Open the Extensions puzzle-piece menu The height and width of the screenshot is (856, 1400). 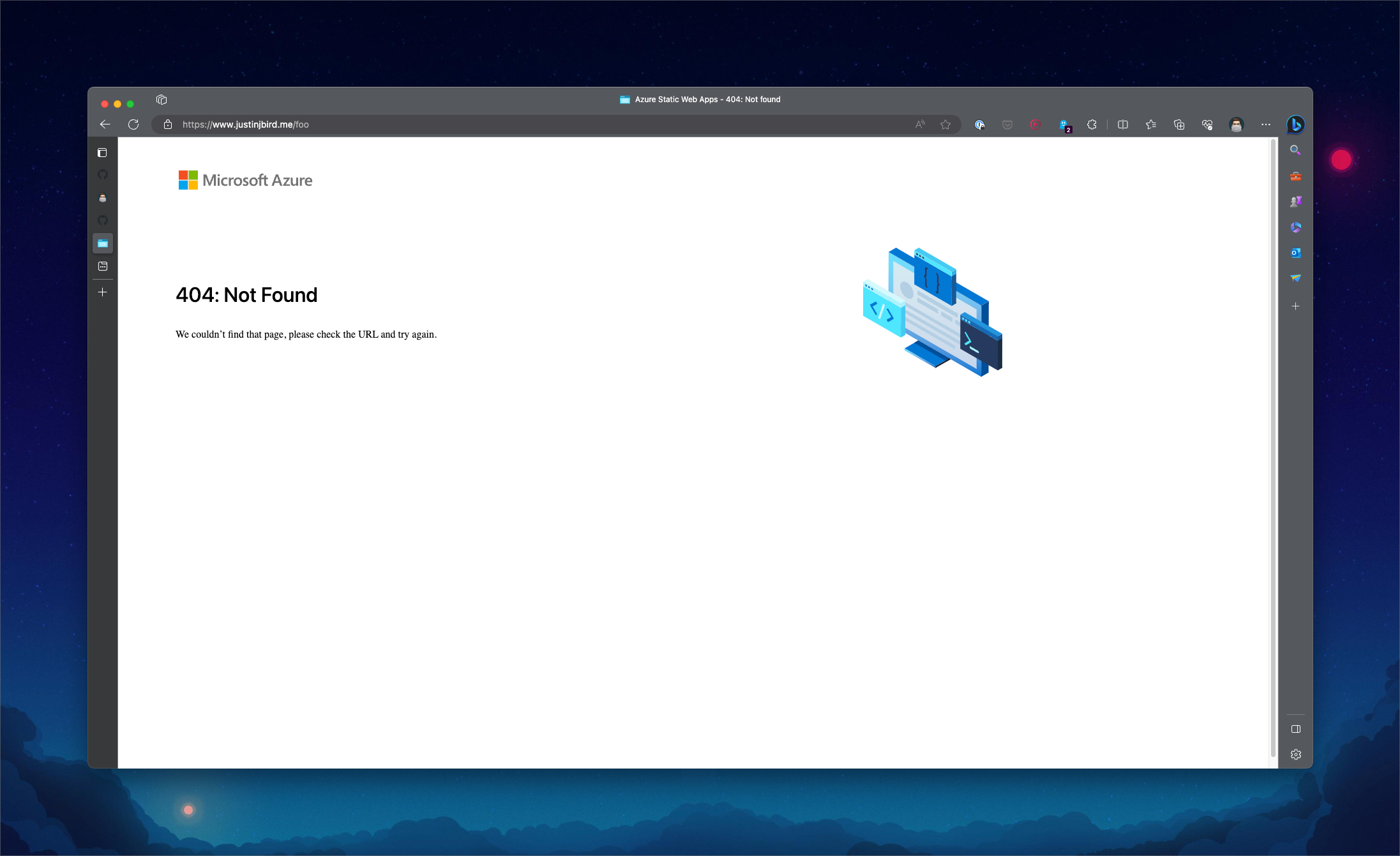[x=1092, y=124]
